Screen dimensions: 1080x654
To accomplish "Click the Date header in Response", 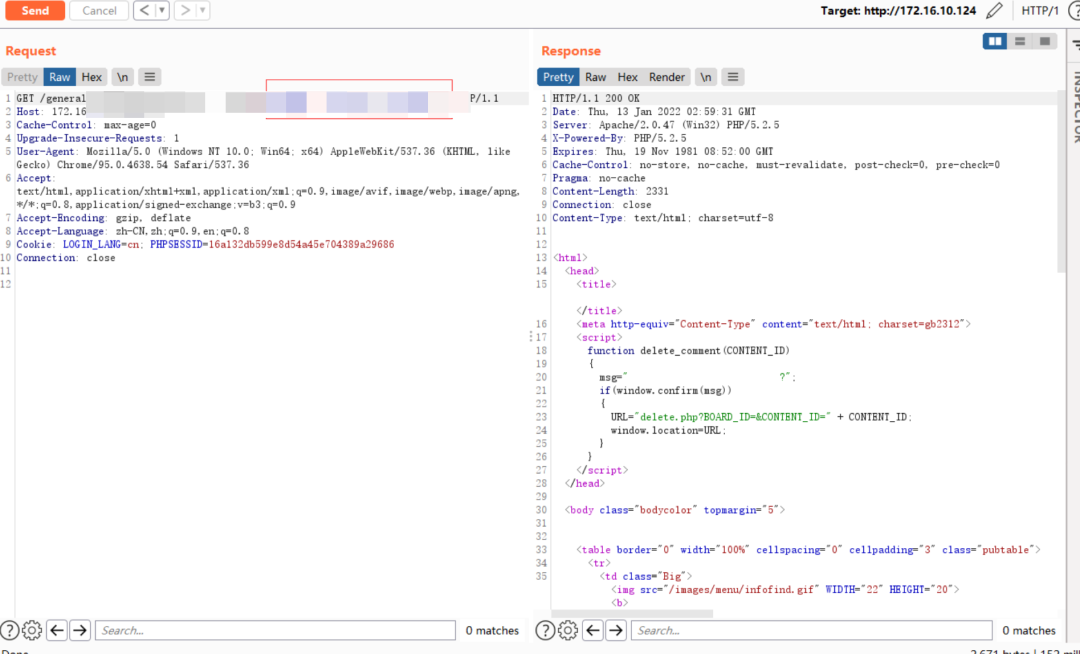I will (x=654, y=112).
